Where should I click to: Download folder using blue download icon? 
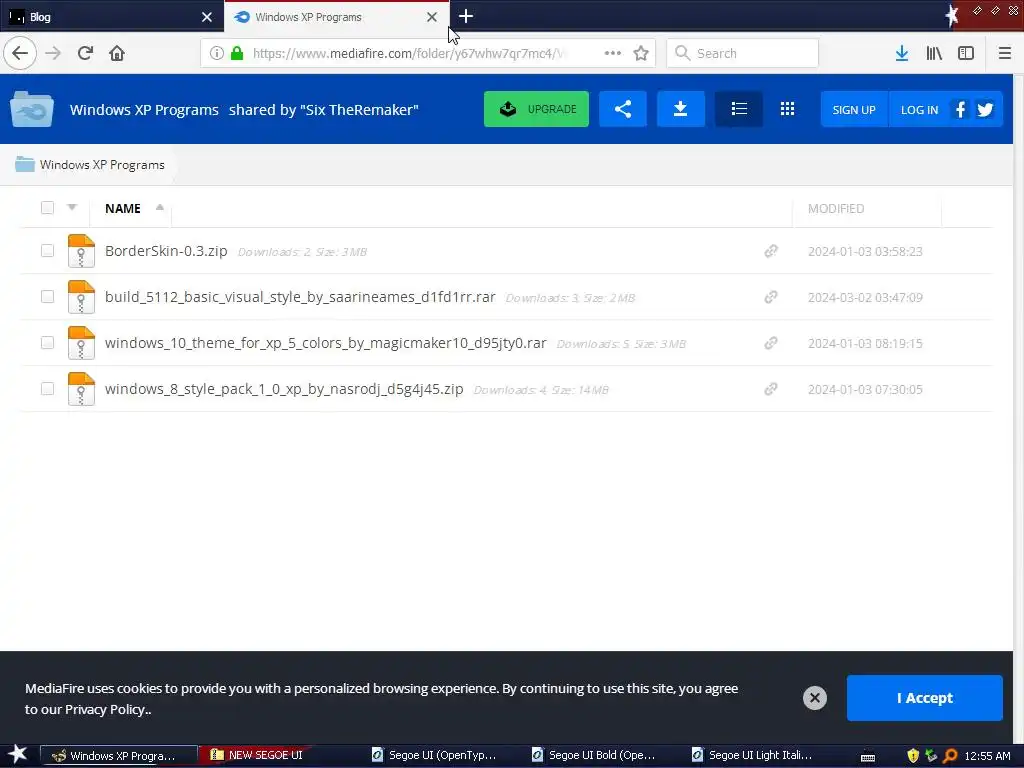[680, 109]
